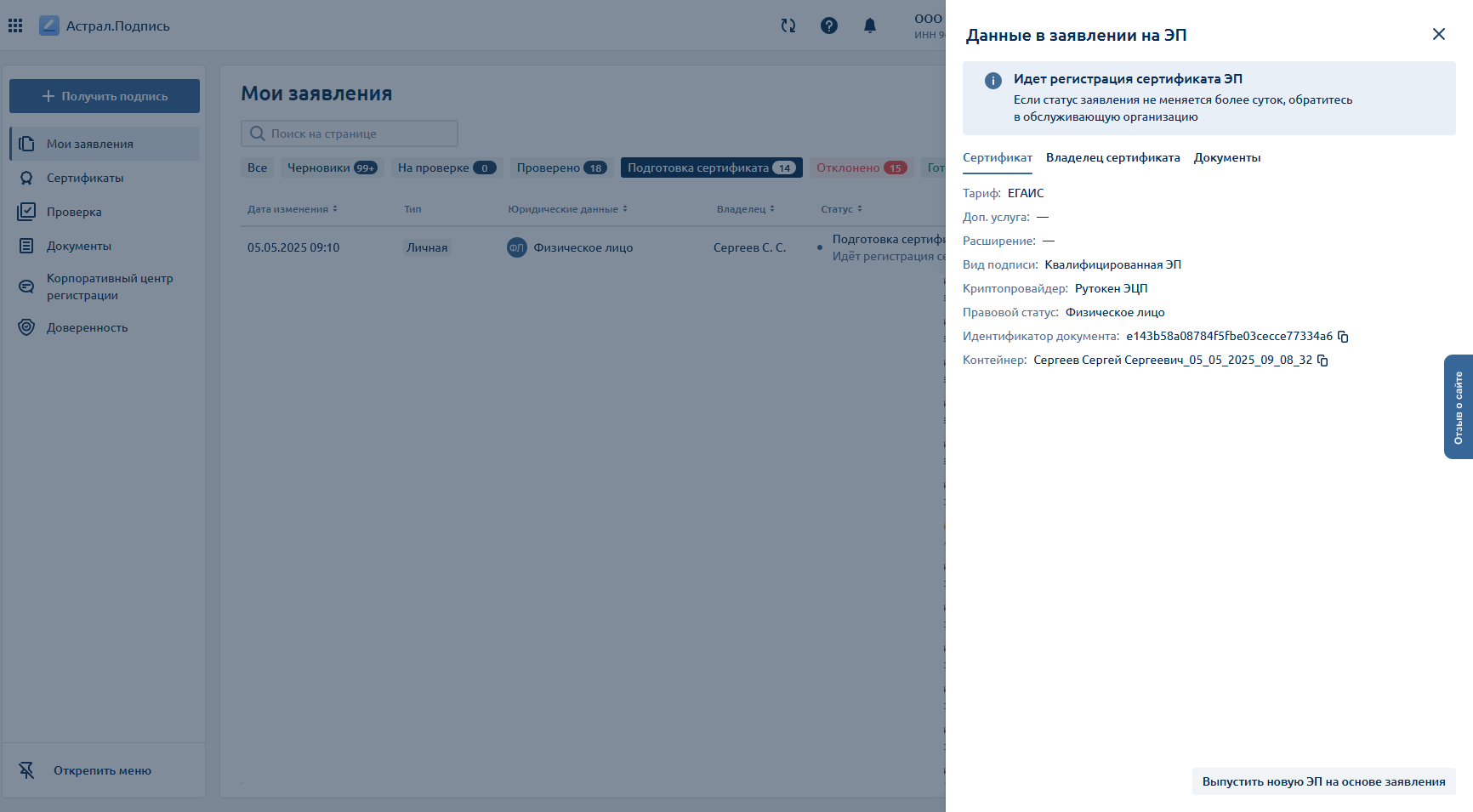Image resolution: width=1473 pixels, height=812 pixels.
Task: Open the help question mark icon
Action: [x=829, y=26]
